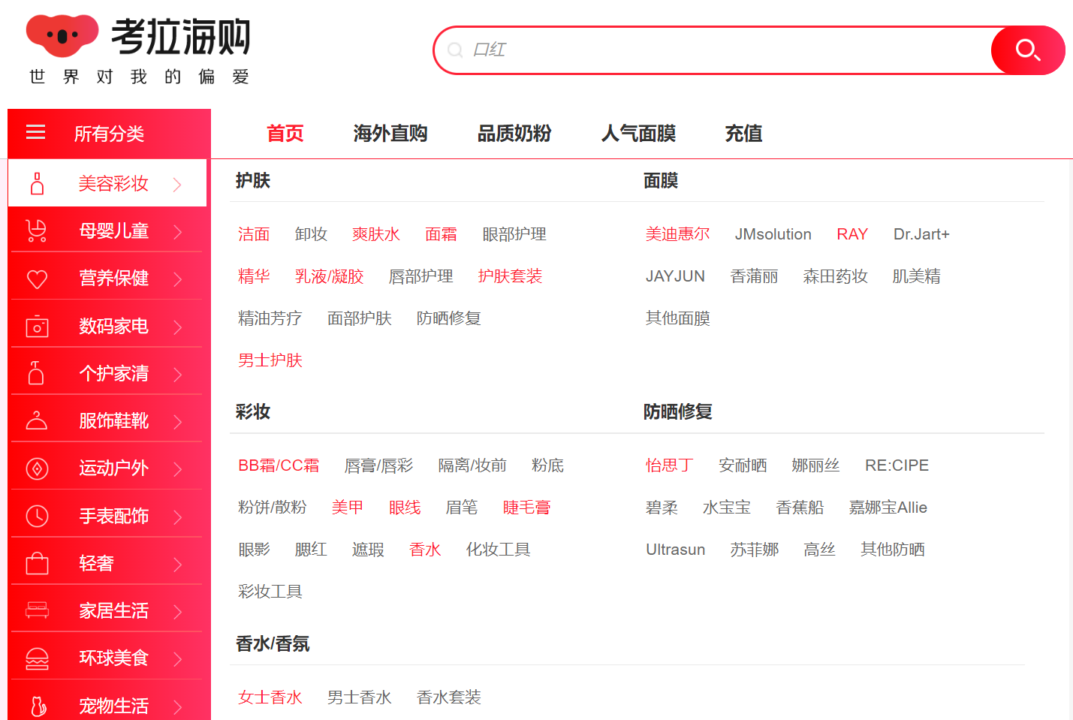Open the 海外直购 tab
1073x720 pixels.
pyautogui.click(x=390, y=133)
